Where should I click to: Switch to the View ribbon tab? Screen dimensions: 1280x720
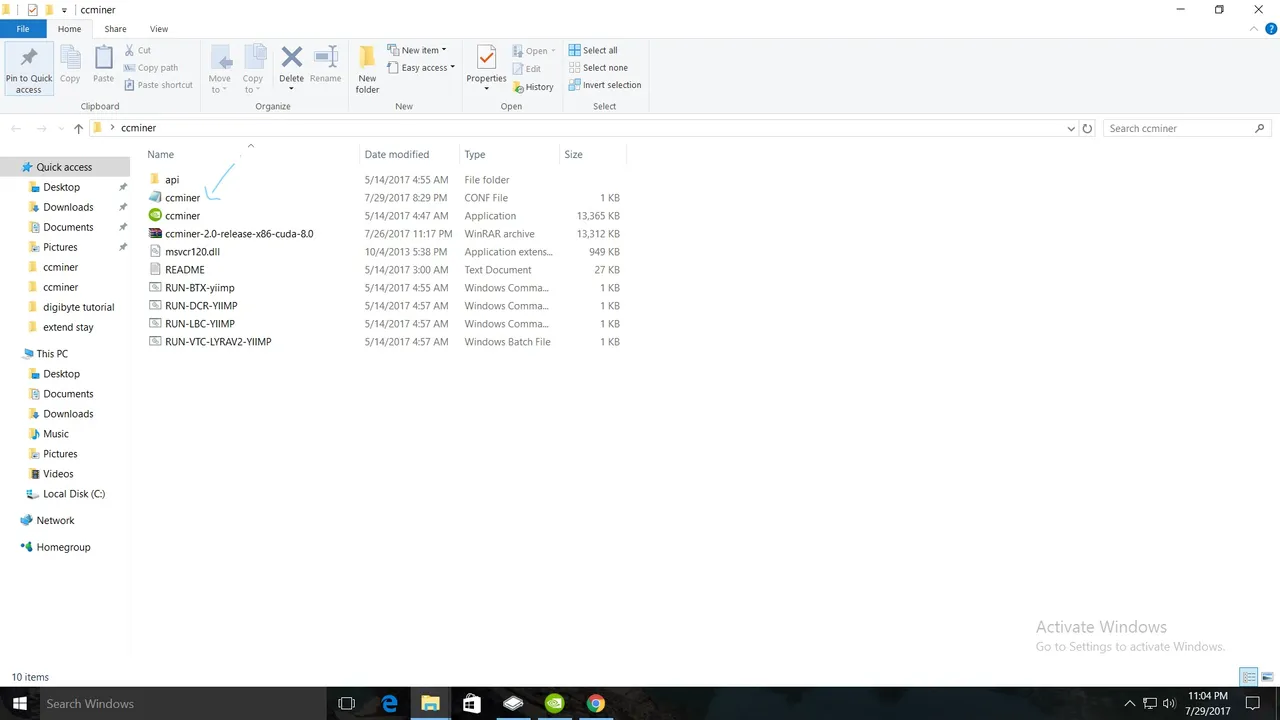click(x=159, y=29)
